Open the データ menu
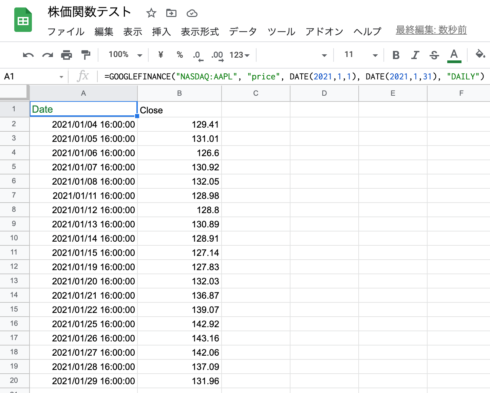This screenshot has height=393, width=490. coord(243,32)
